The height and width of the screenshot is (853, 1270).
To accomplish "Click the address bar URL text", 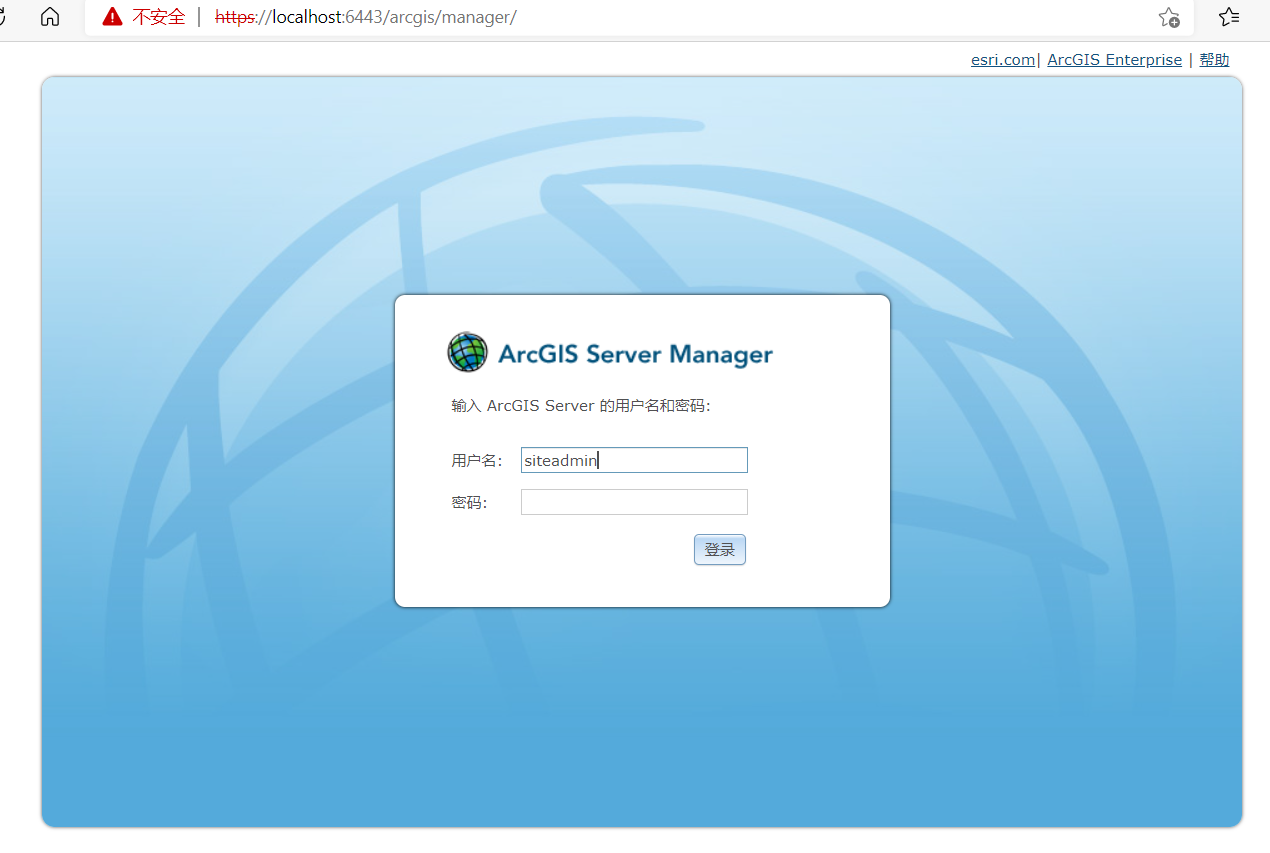I will (366, 17).
